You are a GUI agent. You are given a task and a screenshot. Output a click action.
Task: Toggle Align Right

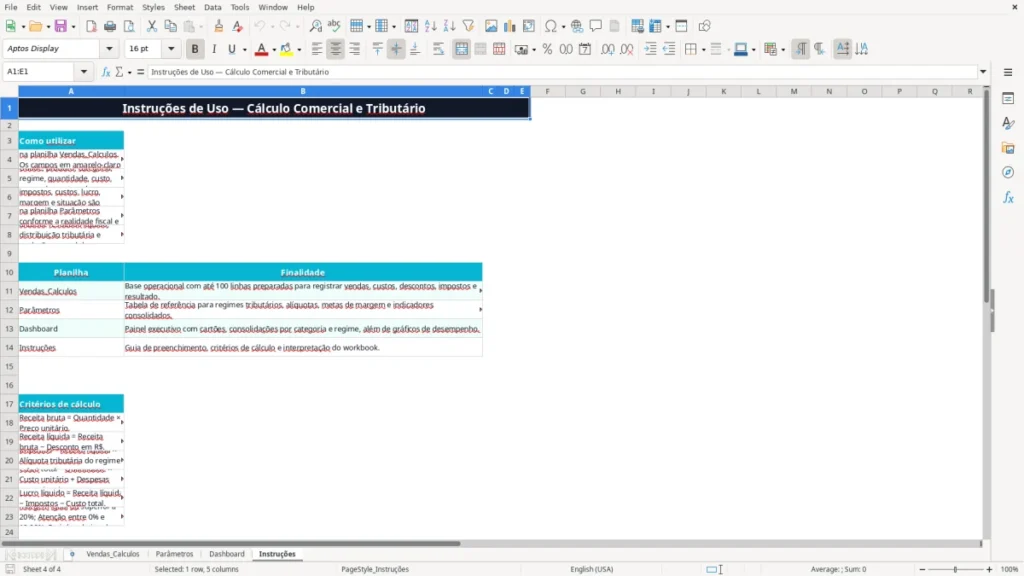tap(355, 49)
